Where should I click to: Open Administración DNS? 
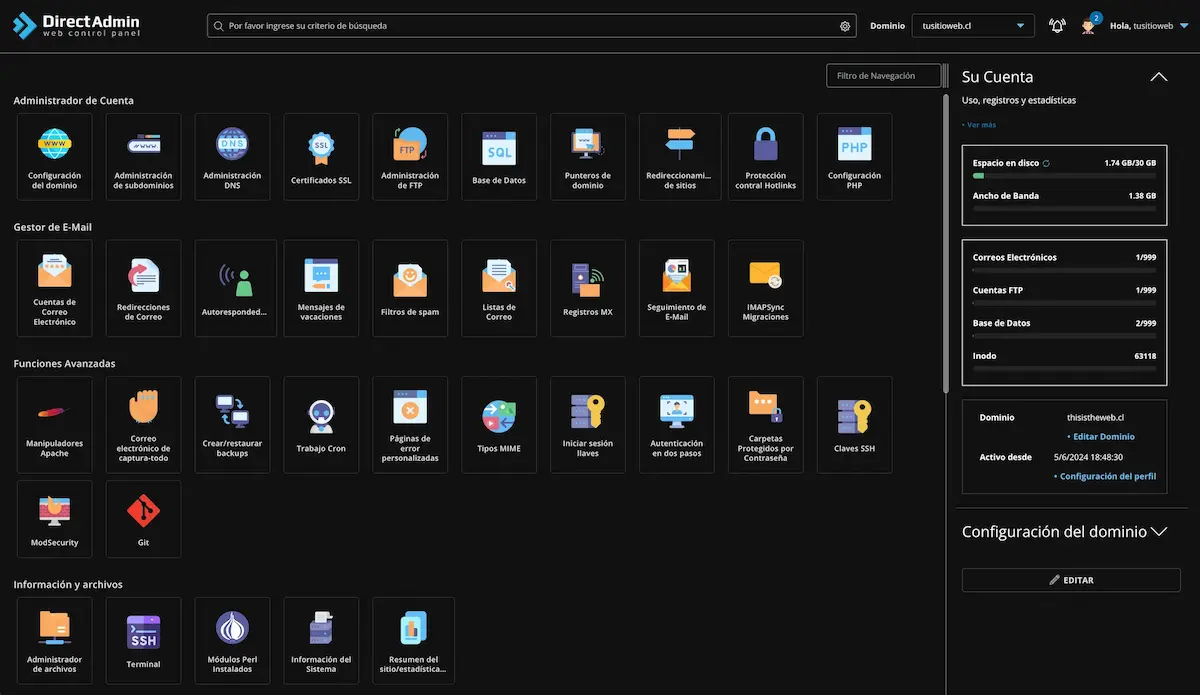pos(232,156)
